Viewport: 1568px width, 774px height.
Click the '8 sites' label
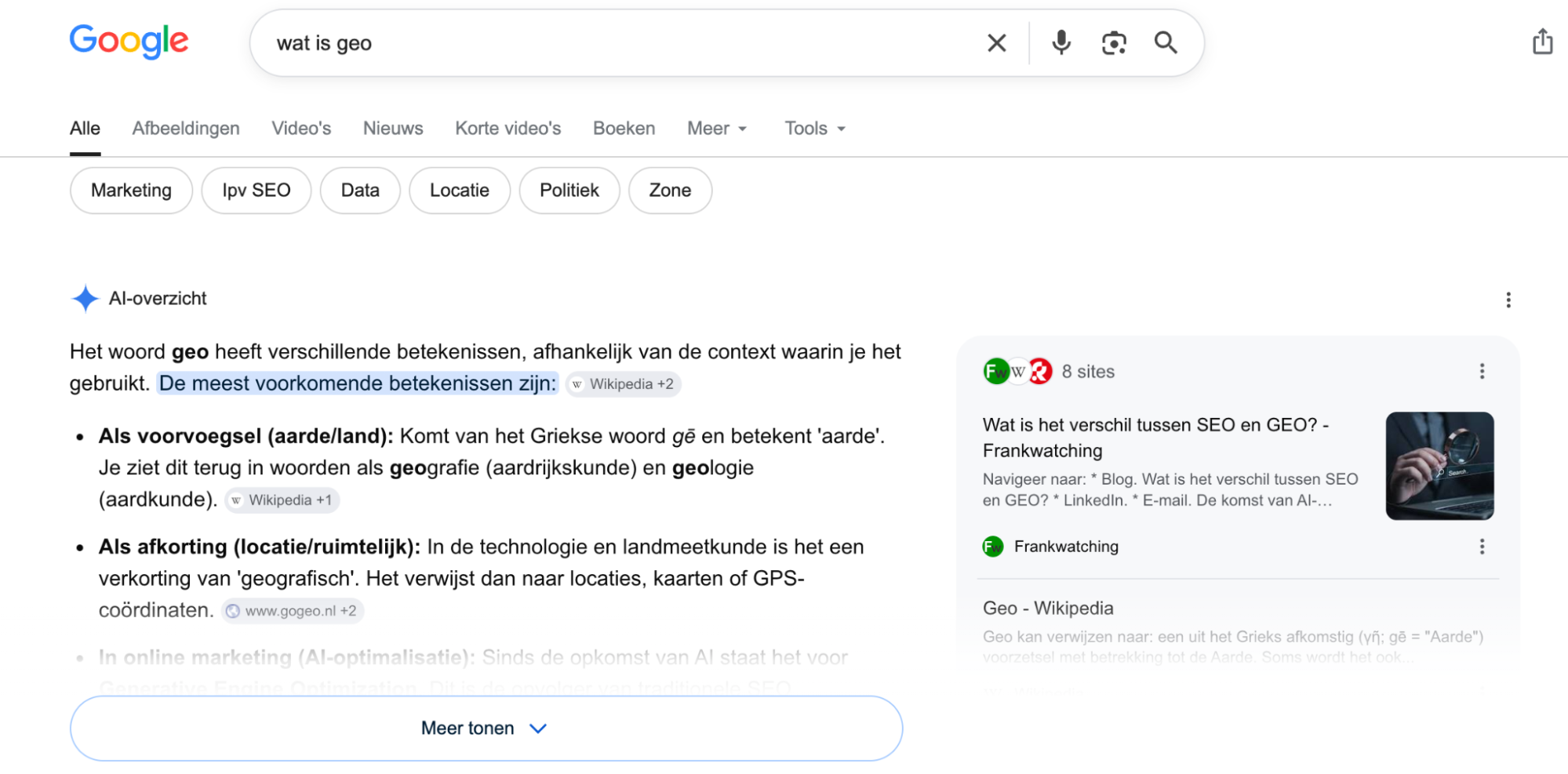pos(1088,372)
